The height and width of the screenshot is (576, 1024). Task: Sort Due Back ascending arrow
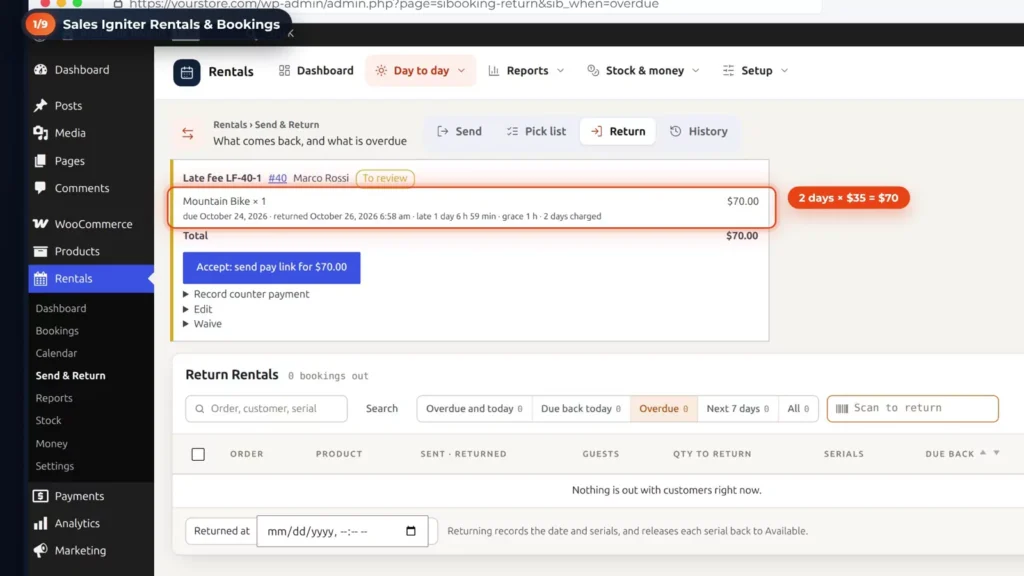coord(983,453)
